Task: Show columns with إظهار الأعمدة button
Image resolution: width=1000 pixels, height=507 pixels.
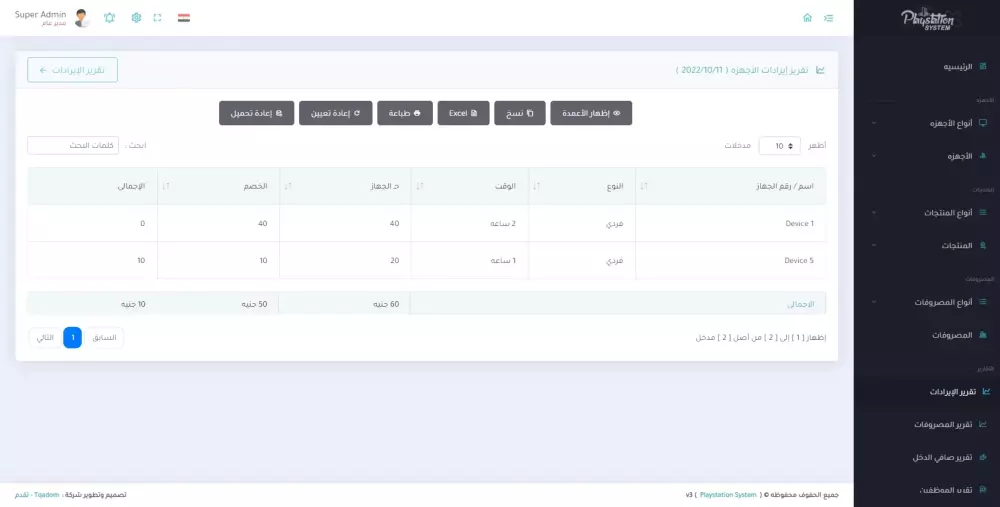Action: [x=591, y=113]
